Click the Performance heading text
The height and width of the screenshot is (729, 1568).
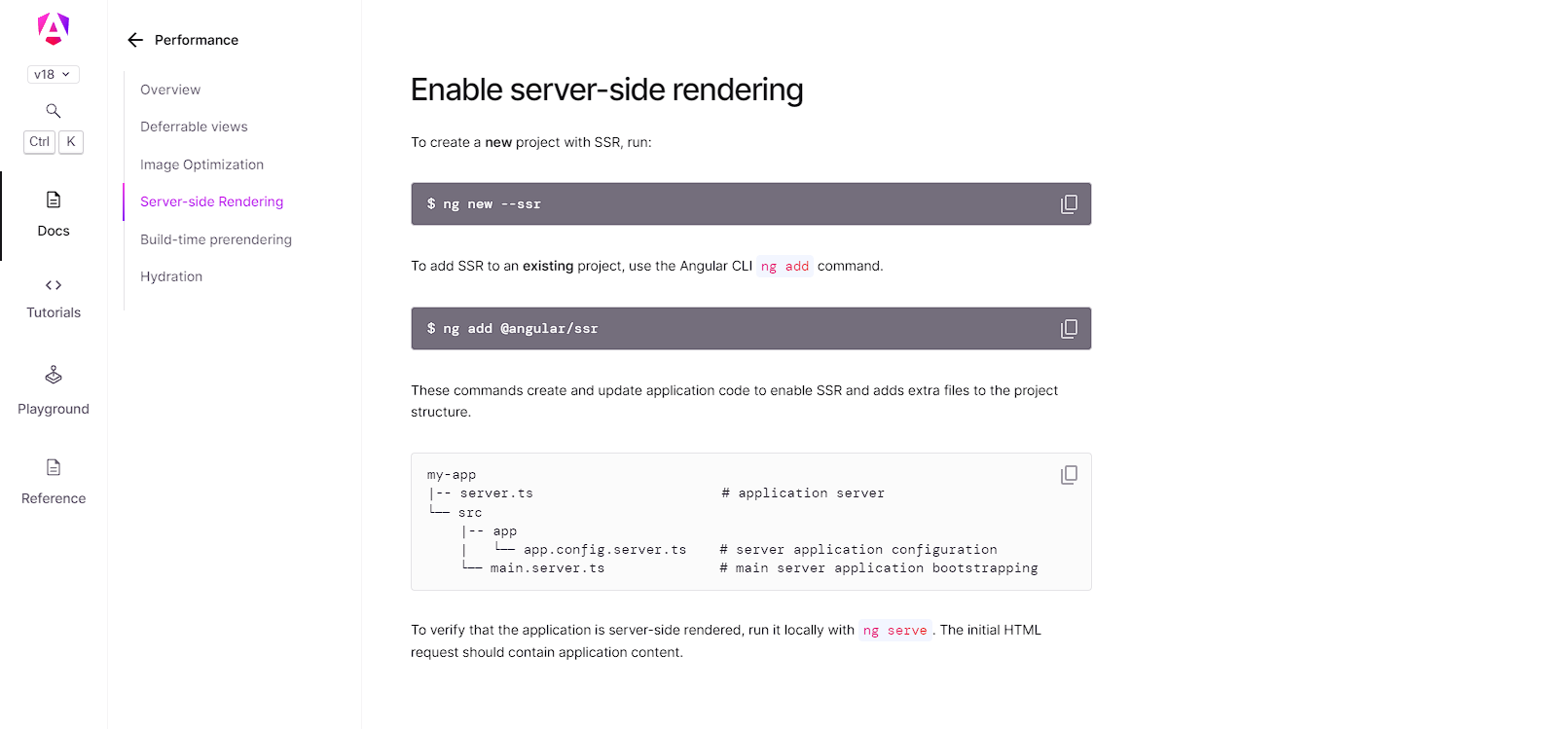(197, 40)
